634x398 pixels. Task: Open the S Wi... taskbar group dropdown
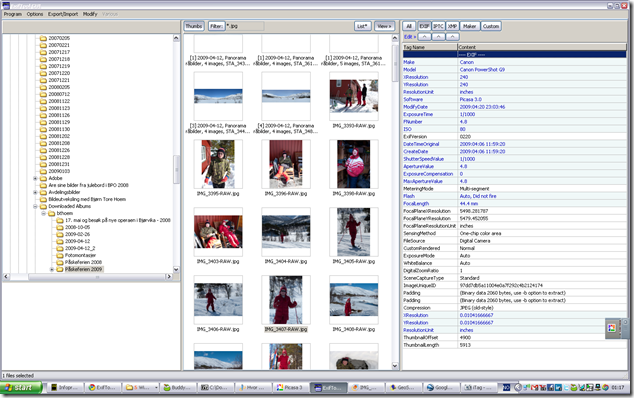156,387
